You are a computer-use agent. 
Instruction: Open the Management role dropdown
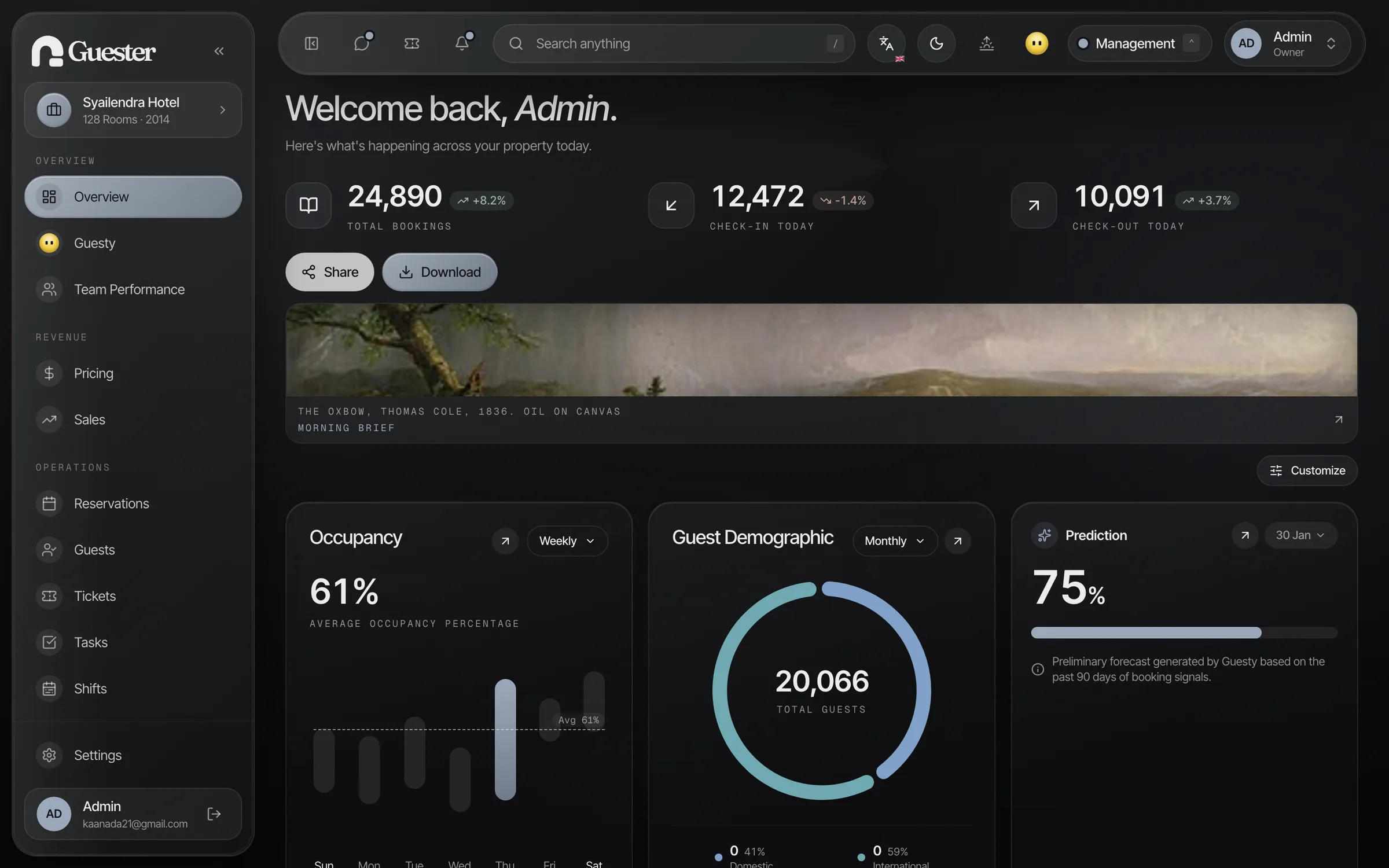[x=1139, y=43]
